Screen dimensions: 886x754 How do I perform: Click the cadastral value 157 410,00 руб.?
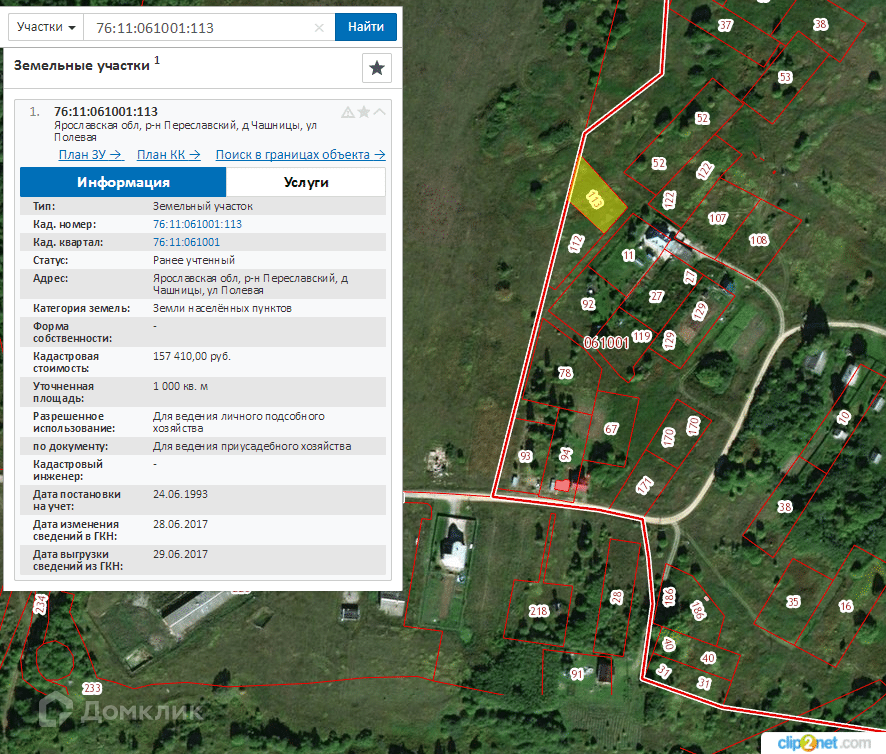tap(192, 356)
